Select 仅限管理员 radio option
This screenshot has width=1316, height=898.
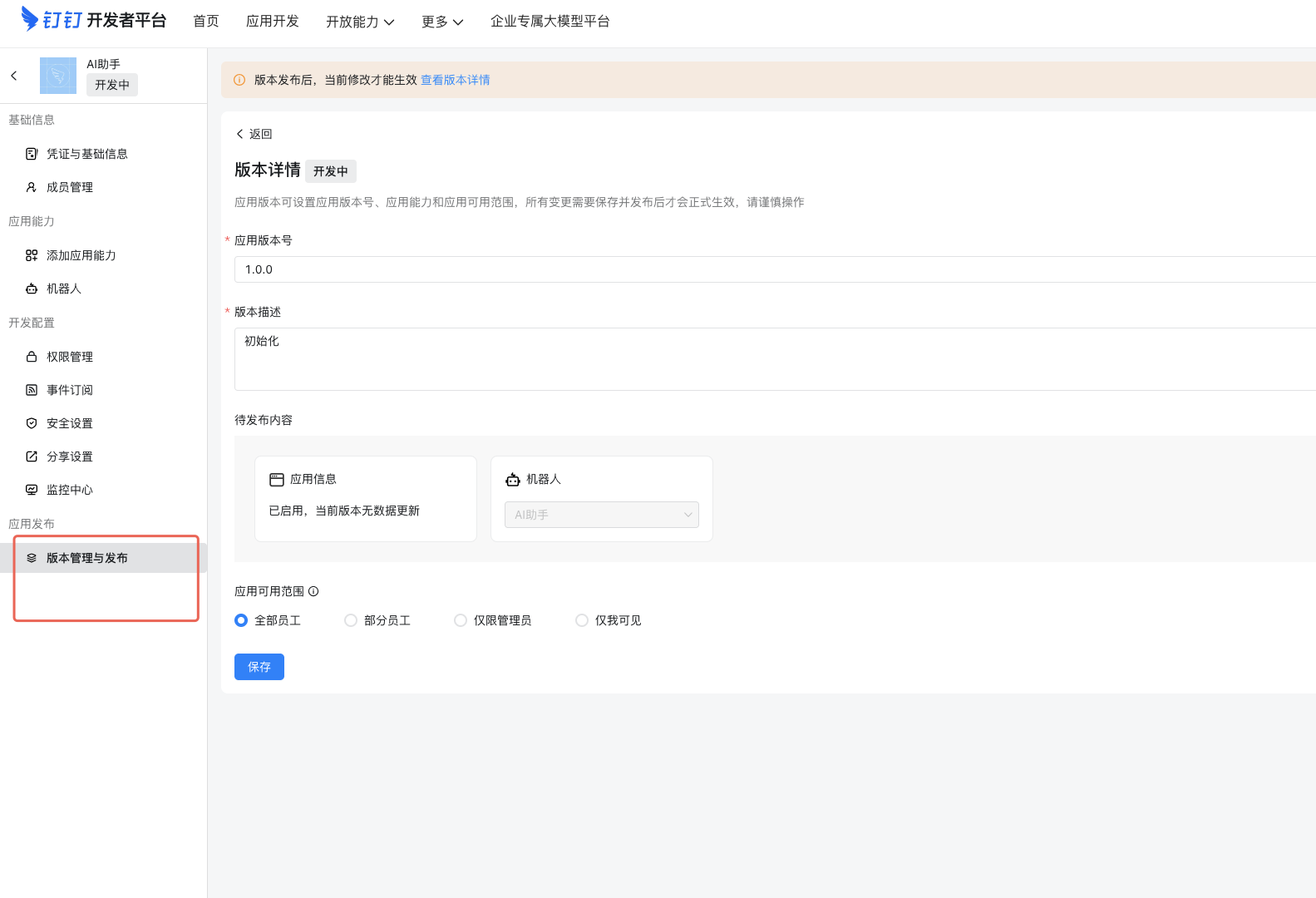[x=461, y=620]
